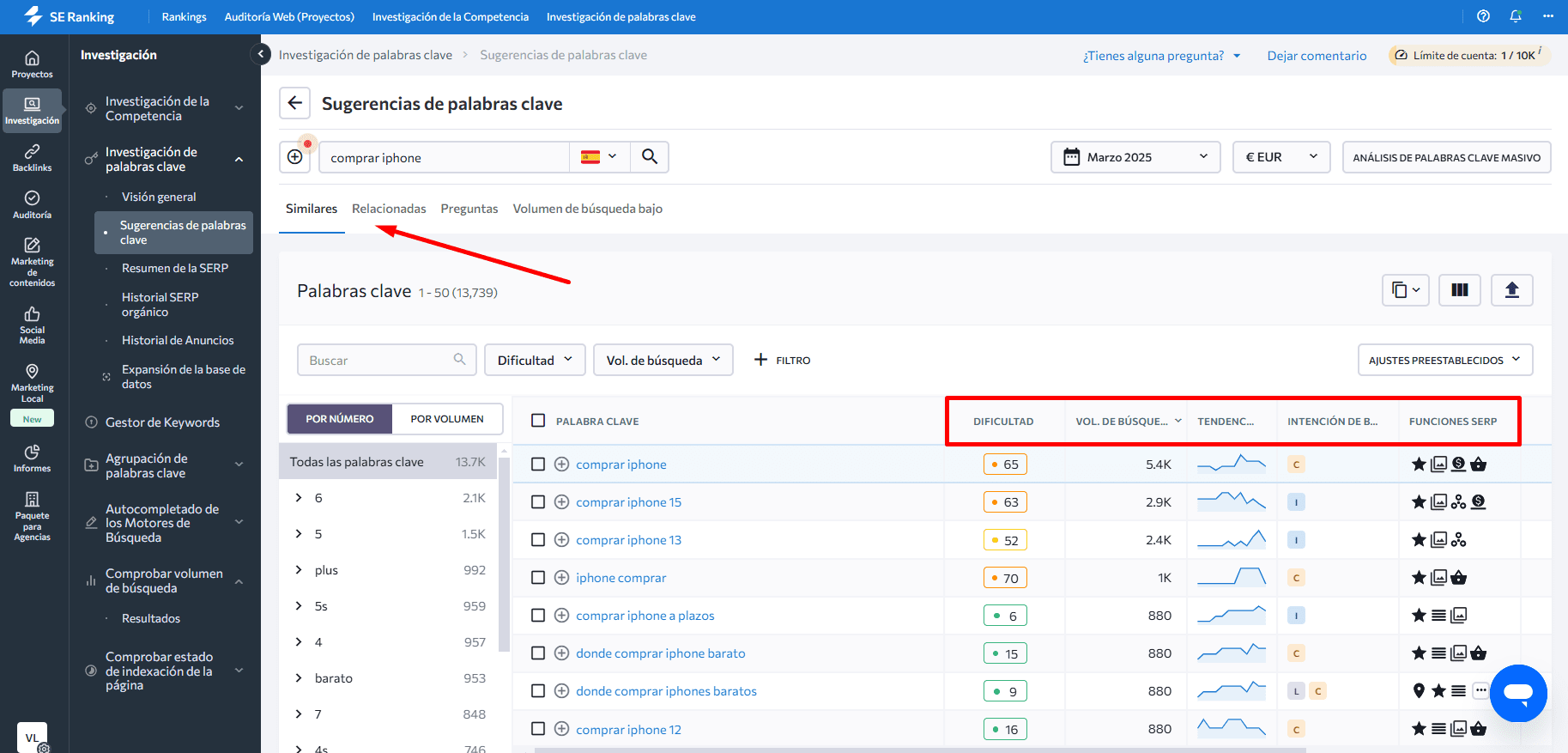1568x753 pixels.
Task: Open the help question-mark icon
Action: (x=1483, y=16)
